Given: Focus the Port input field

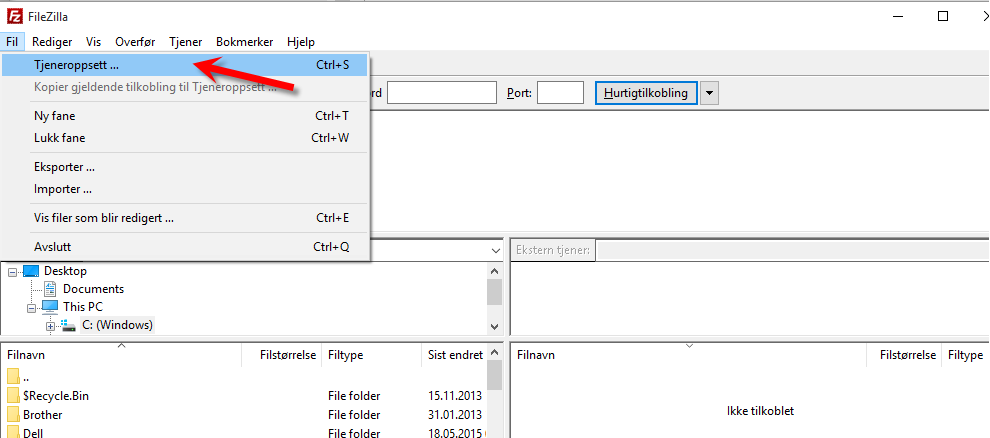Looking at the screenshot, I should coord(560,93).
